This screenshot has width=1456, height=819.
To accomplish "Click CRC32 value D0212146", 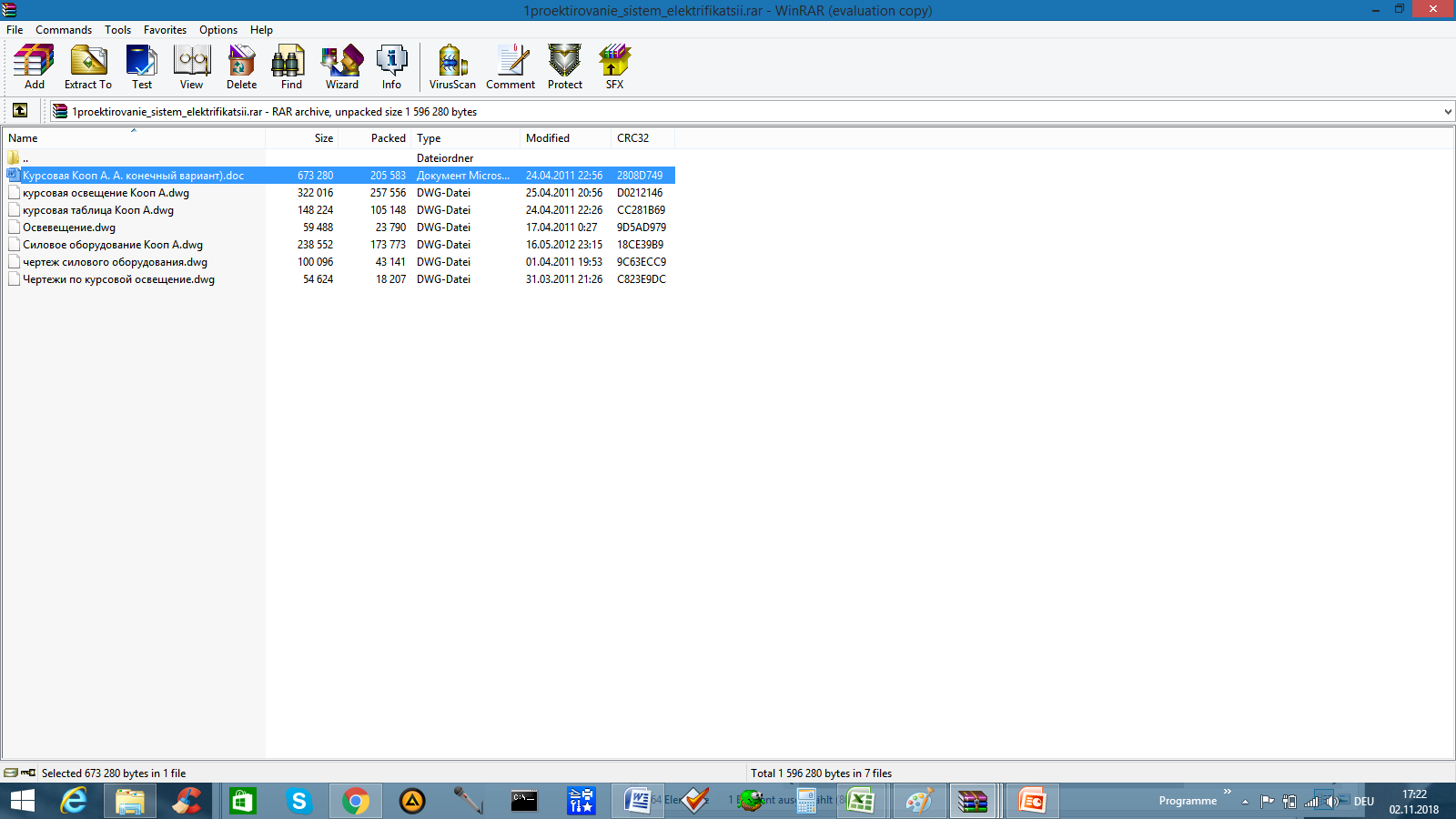I will (x=640, y=193).
